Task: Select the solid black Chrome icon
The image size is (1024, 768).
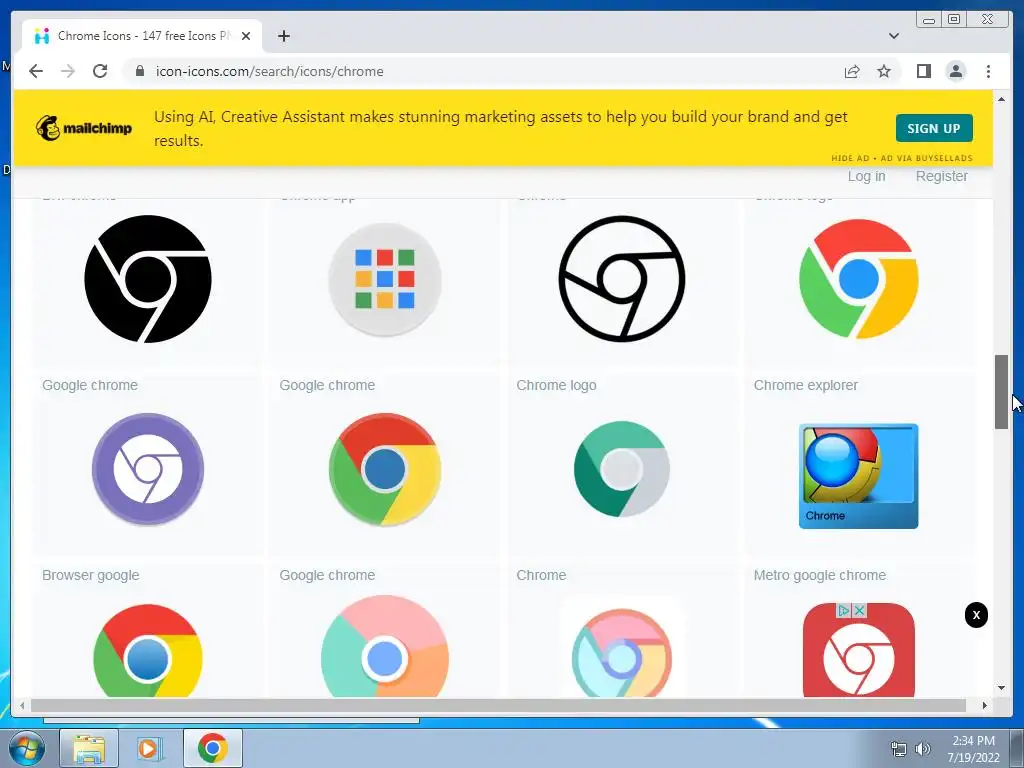Action: [148, 279]
